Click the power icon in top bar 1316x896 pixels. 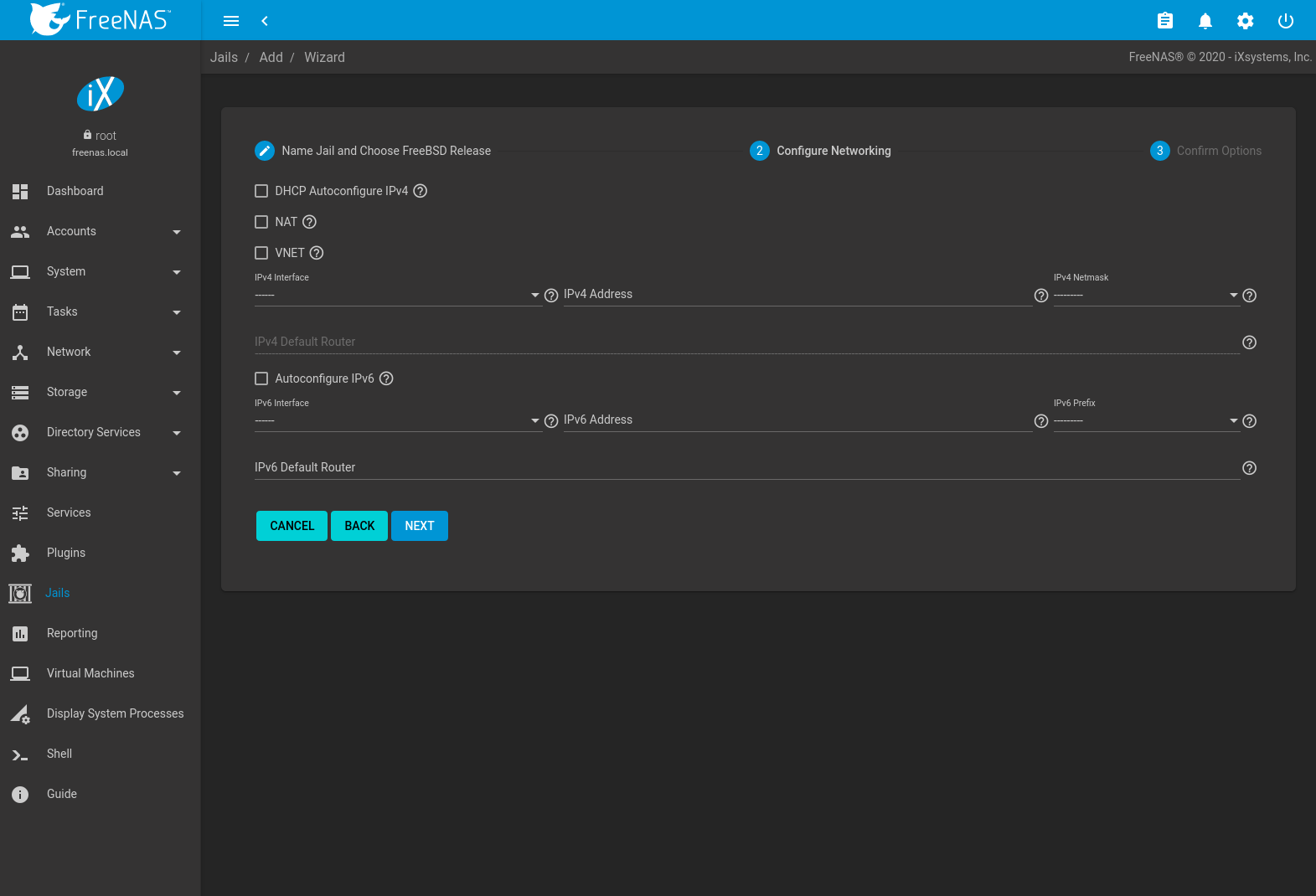[1286, 21]
